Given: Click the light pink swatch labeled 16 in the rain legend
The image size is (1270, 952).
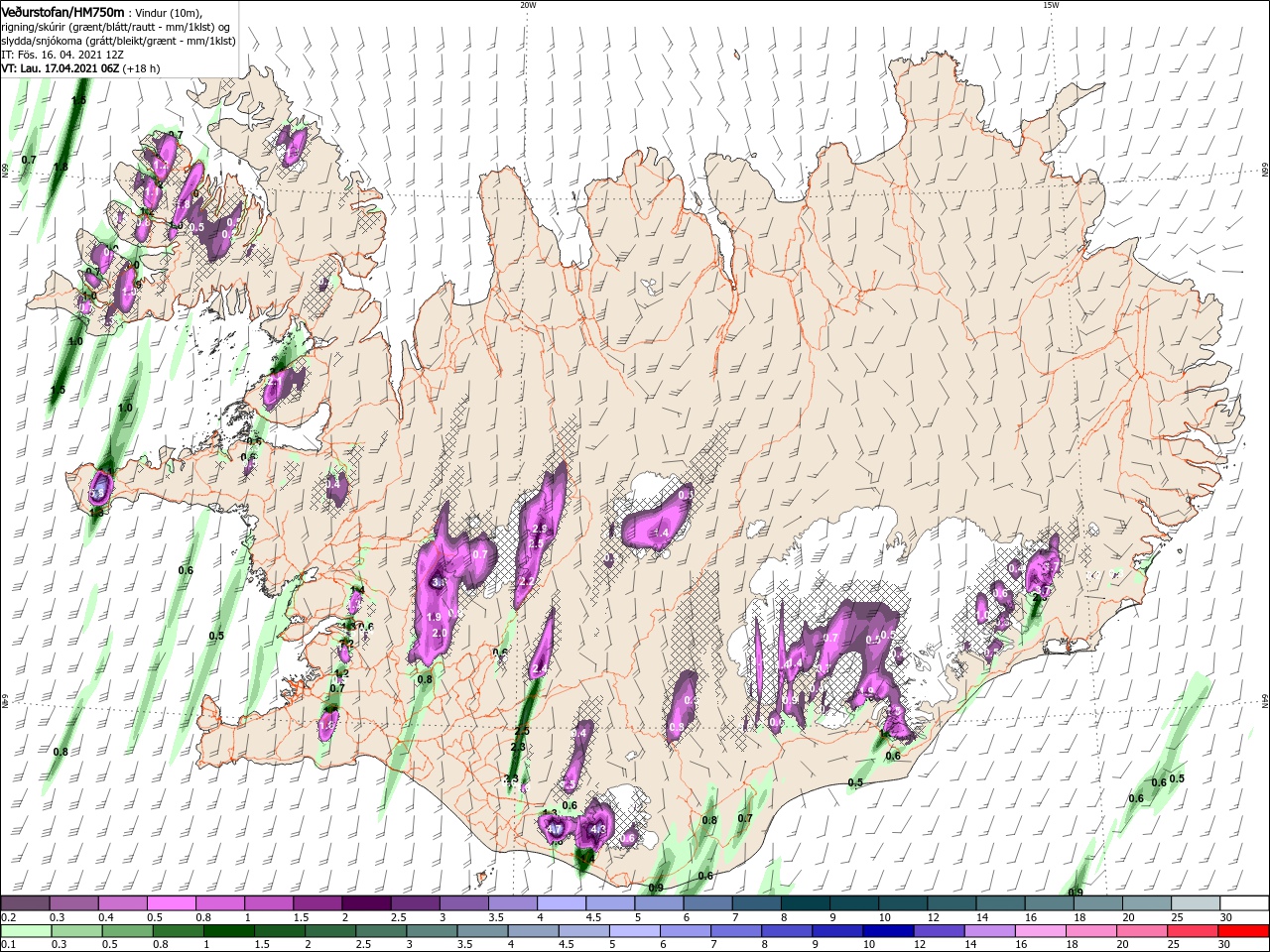Looking at the screenshot, I should [1040, 930].
